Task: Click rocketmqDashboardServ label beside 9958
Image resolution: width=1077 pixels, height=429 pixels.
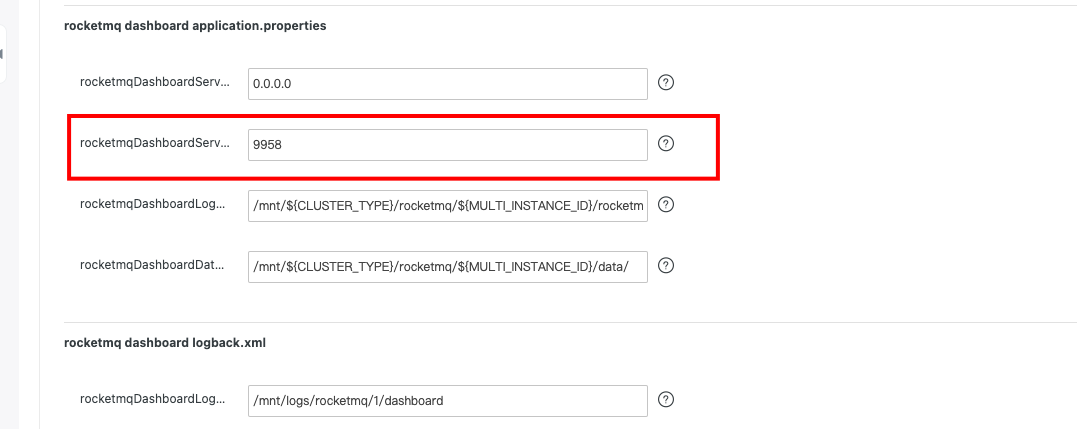Action: pyautogui.click(x=155, y=145)
